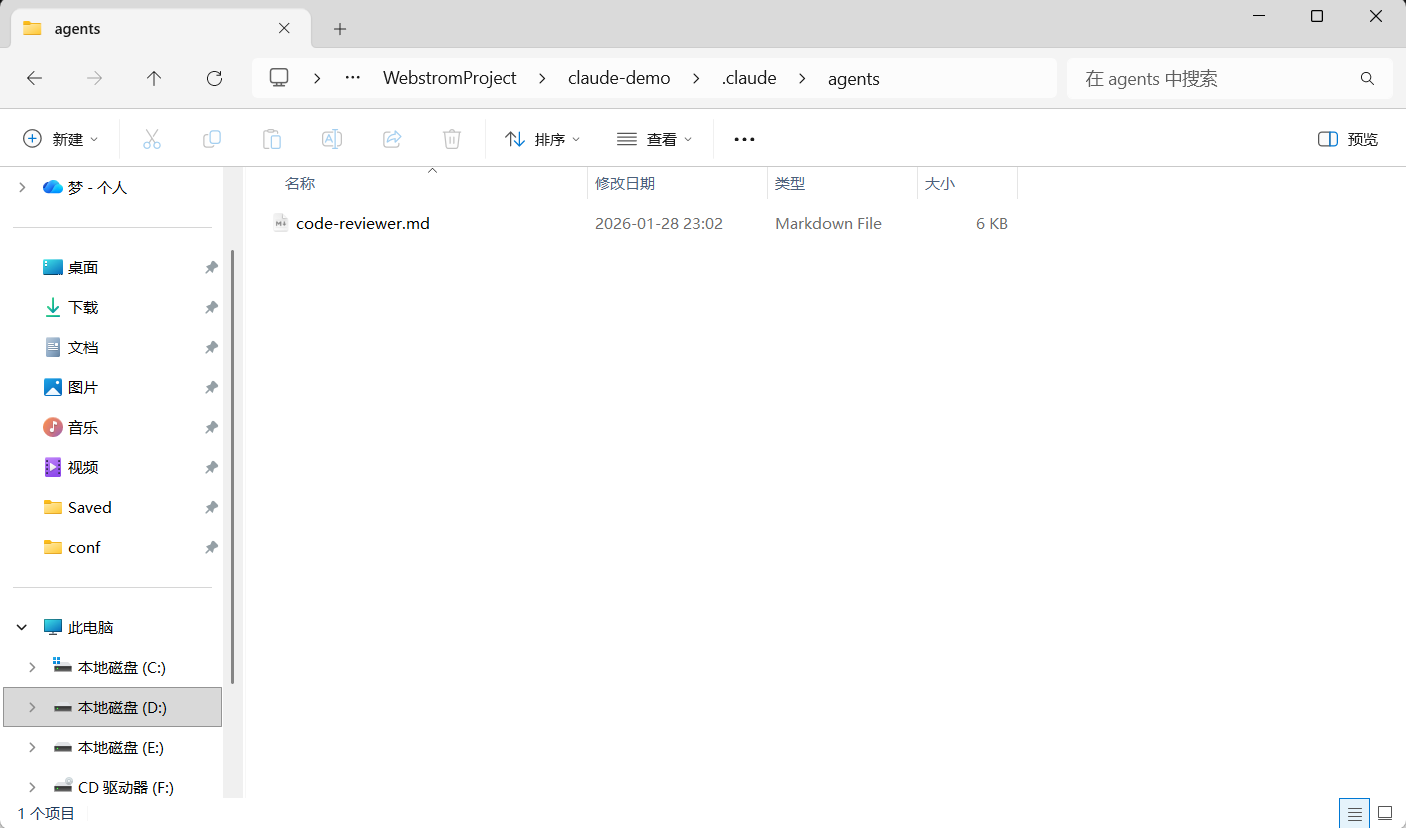Unpin conf using its pin icon
Image resolution: width=1406 pixels, height=828 pixels.
tap(211, 548)
